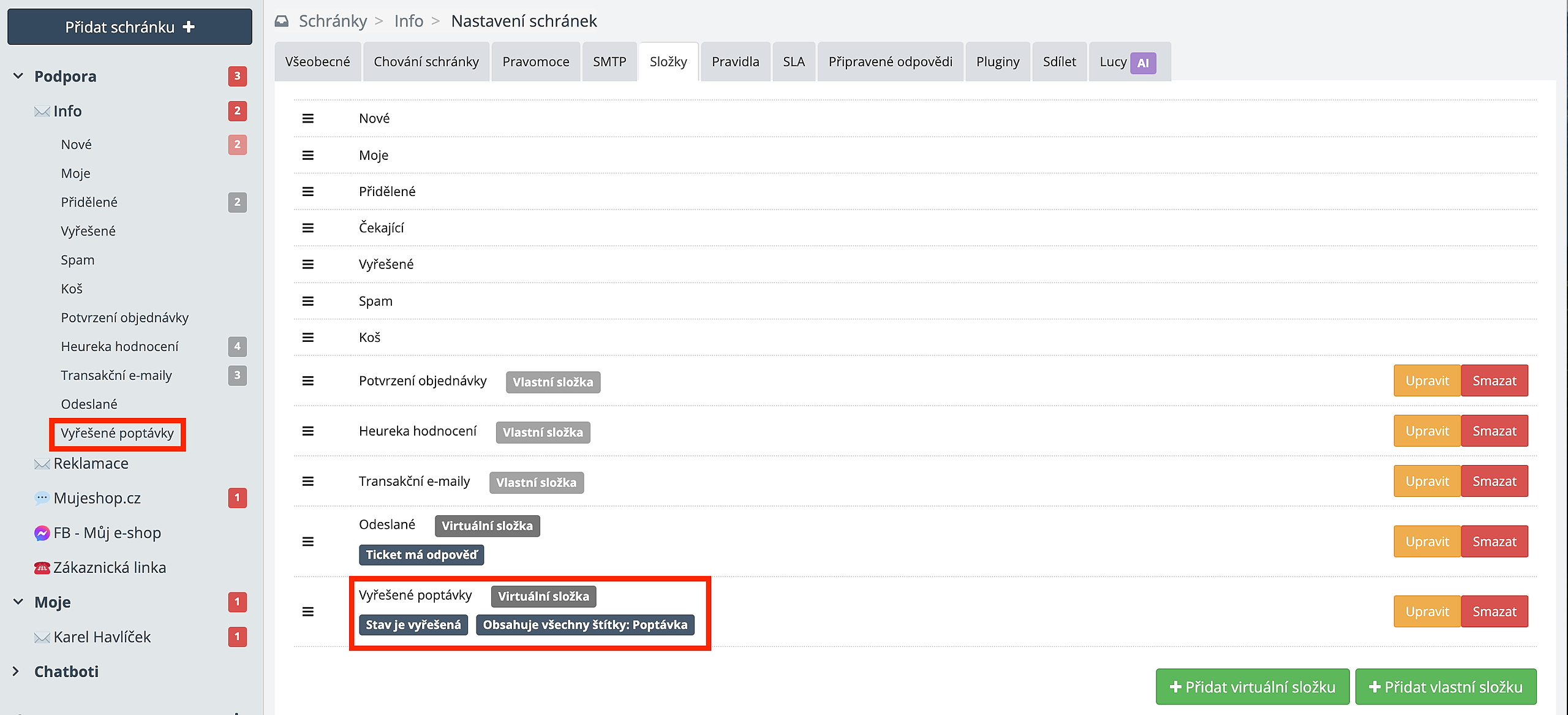Click drag handle beside Spam folder row
Image resolution: width=1568 pixels, height=715 pixels.
coord(308,301)
